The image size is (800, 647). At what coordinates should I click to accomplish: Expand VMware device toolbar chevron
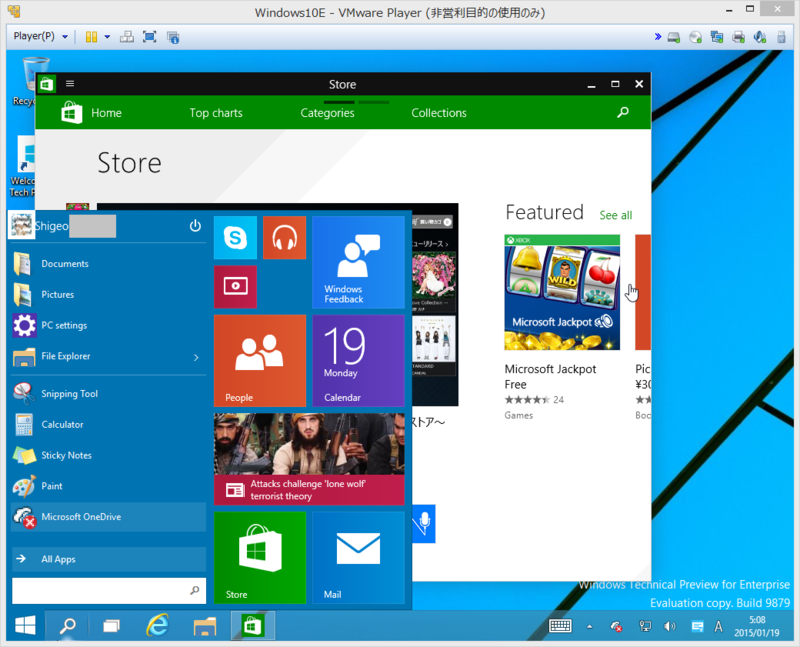point(658,36)
